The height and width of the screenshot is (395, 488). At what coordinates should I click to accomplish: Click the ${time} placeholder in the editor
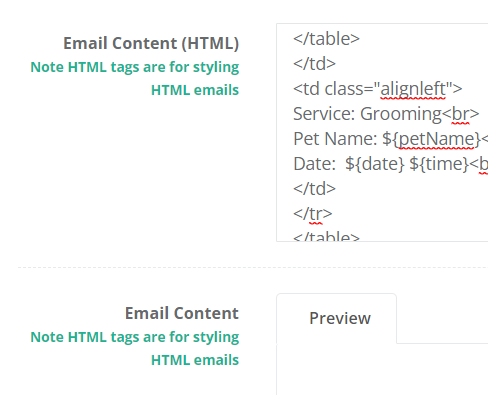(439, 164)
